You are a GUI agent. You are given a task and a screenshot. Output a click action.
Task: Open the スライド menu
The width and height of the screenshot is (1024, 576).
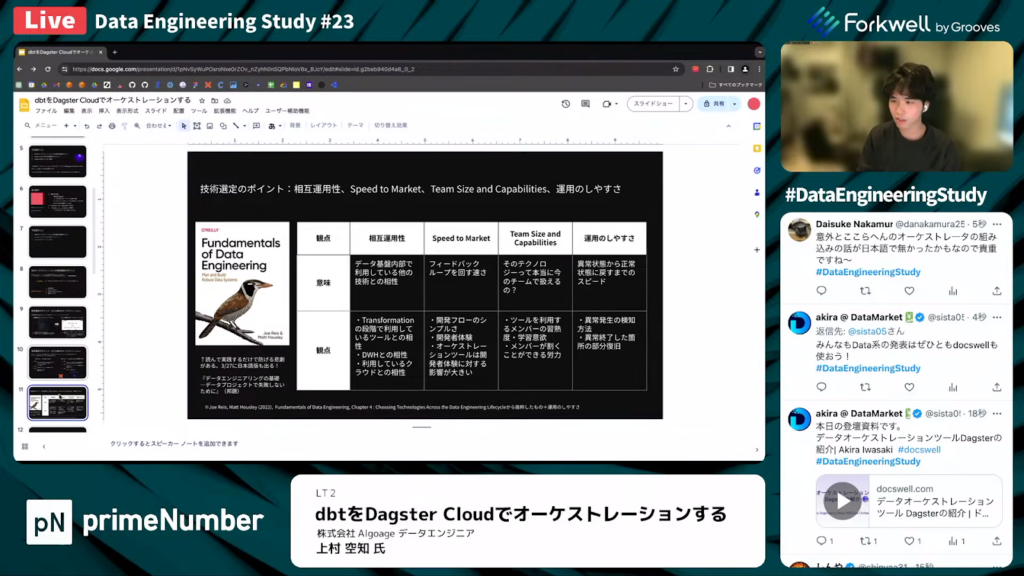(x=156, y=111)
